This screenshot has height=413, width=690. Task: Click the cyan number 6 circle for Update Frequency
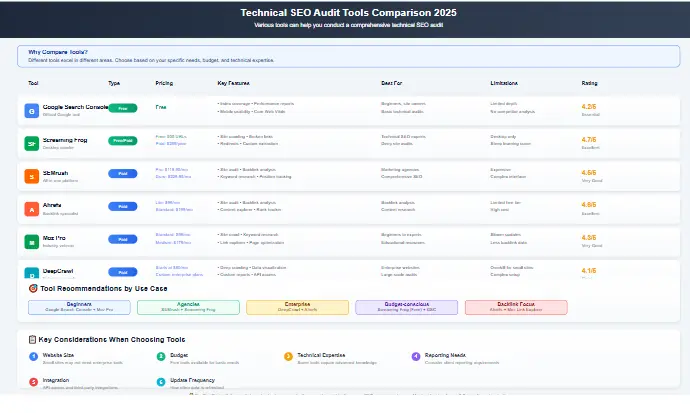click(161, 382)
